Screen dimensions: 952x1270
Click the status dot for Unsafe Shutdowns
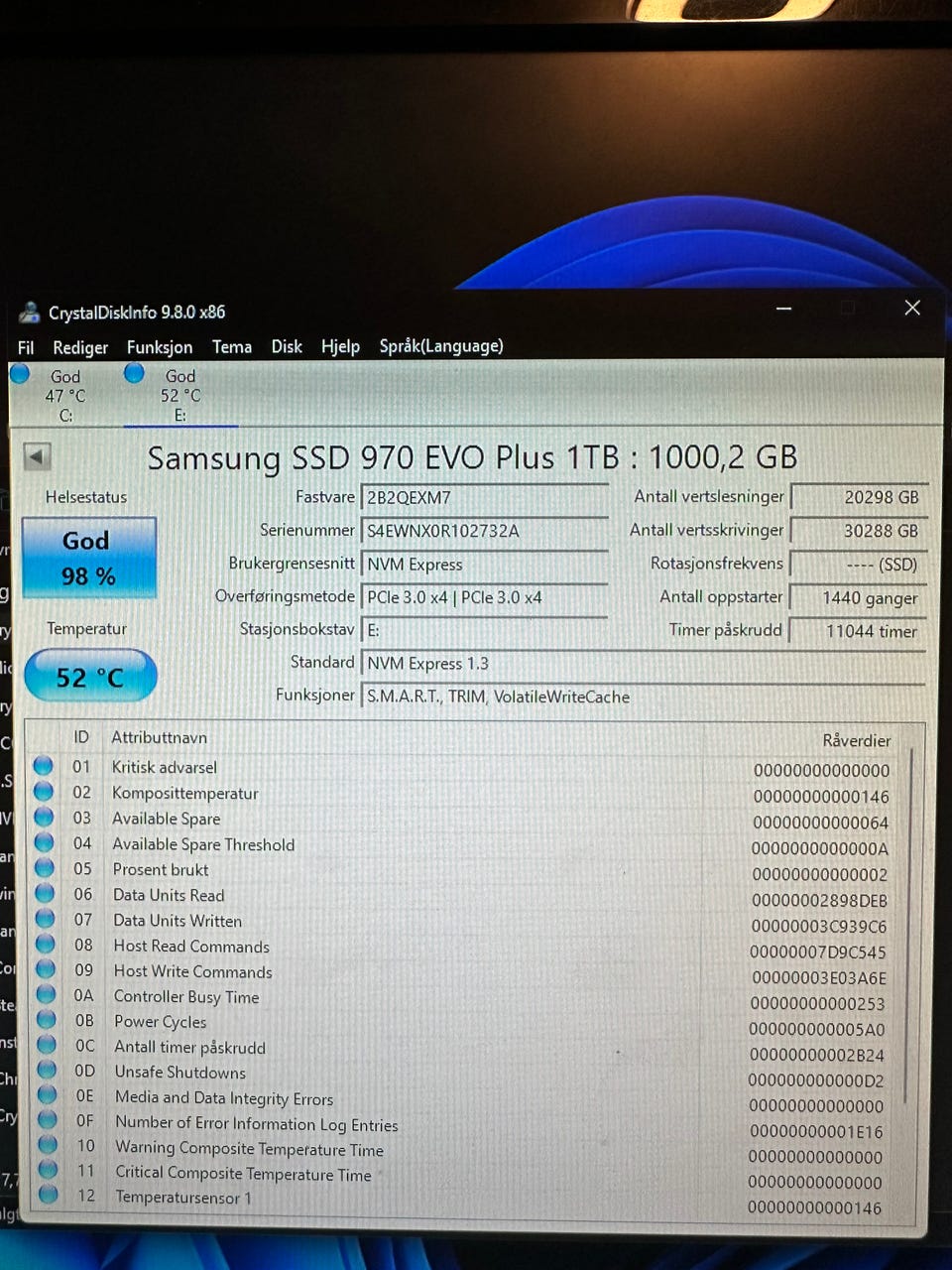pos(48,1070)
